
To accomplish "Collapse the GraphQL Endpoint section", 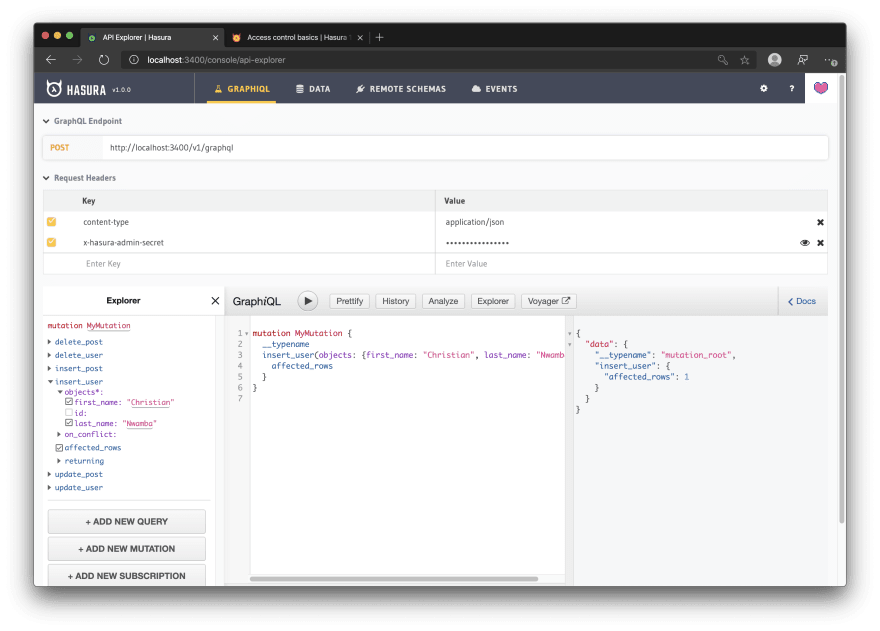I will coord(46,121).
